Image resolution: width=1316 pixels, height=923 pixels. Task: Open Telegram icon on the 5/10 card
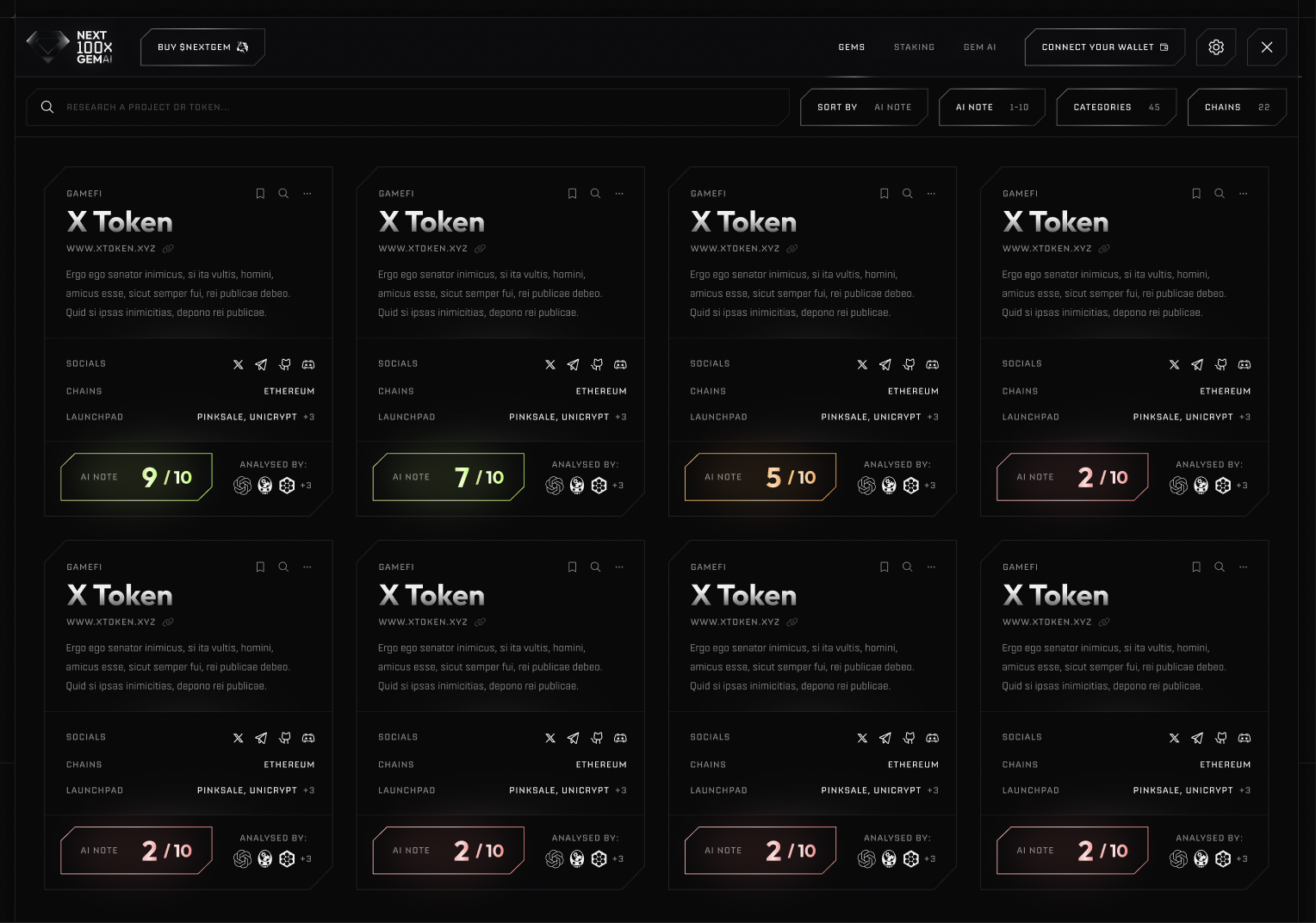[885, 365]
